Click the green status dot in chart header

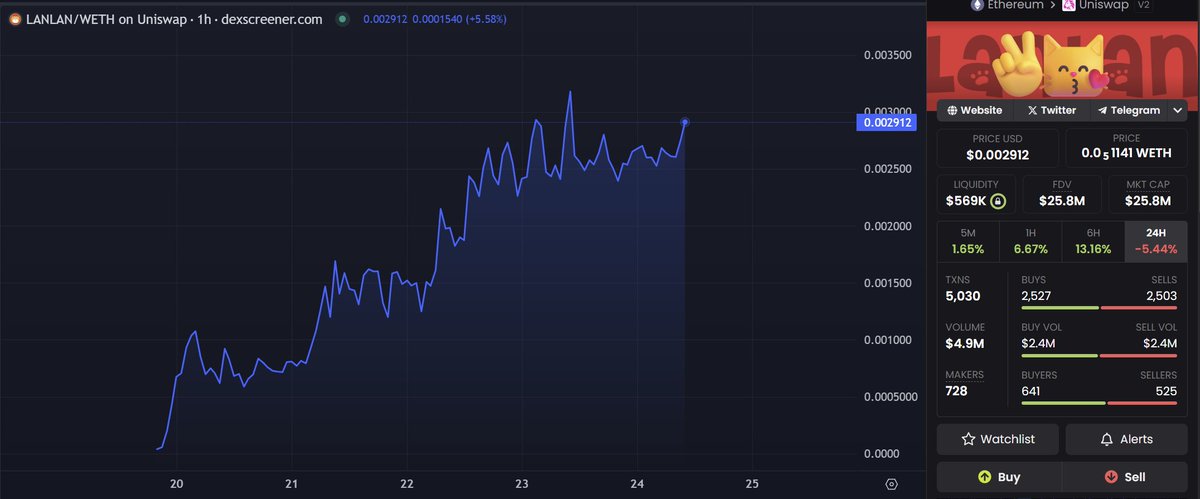pos(343,19)
